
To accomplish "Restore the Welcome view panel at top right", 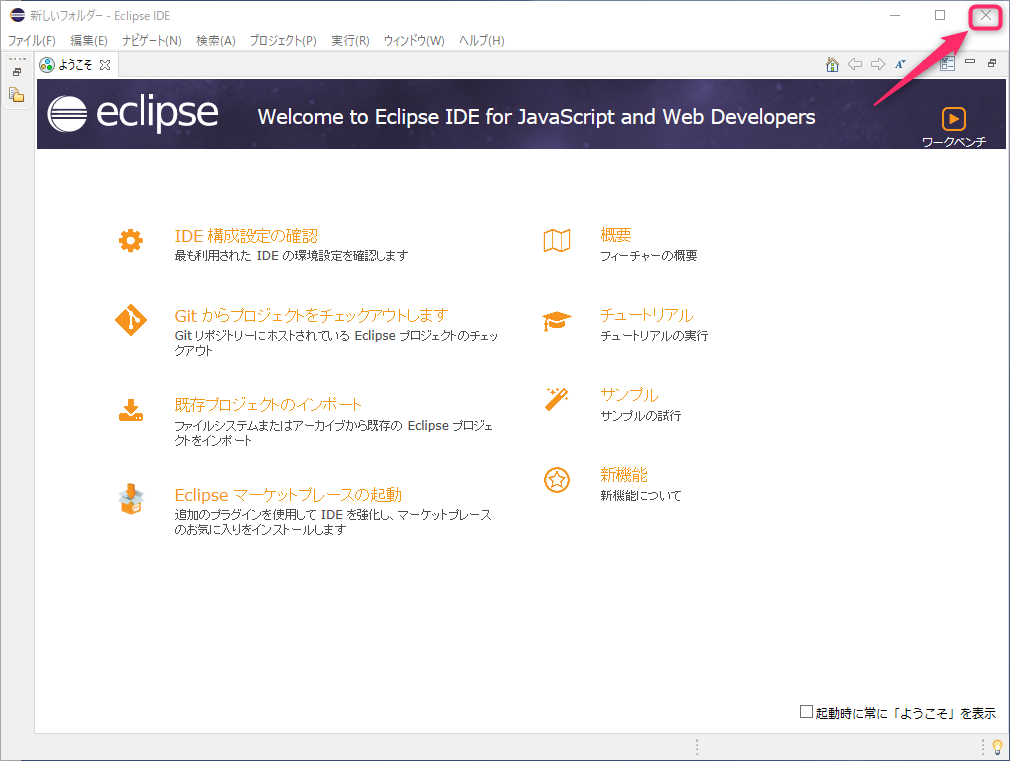I will pyautogui.click(x=992, y=63).
